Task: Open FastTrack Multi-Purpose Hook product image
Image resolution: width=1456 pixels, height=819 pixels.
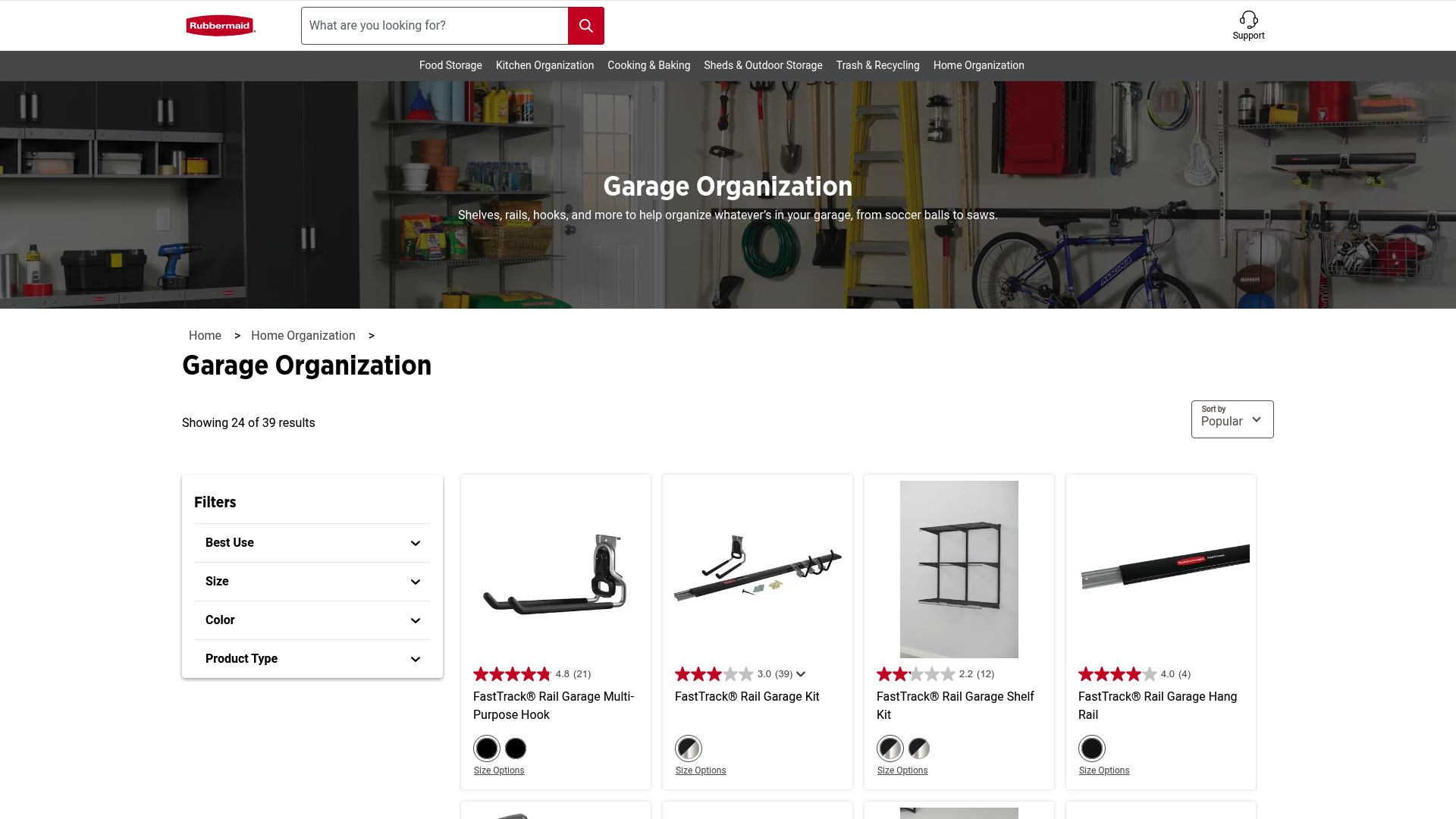Action: [555, 570]
